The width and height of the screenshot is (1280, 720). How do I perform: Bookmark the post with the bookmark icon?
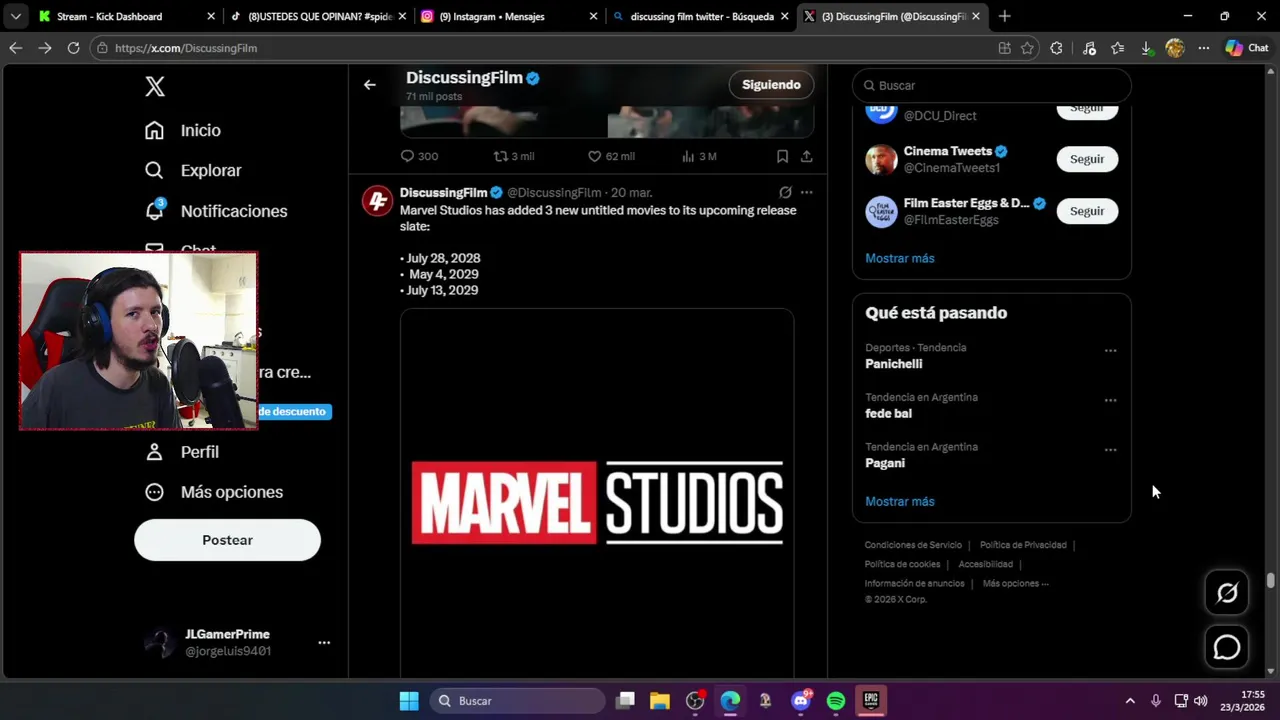[x=782, y=156]
